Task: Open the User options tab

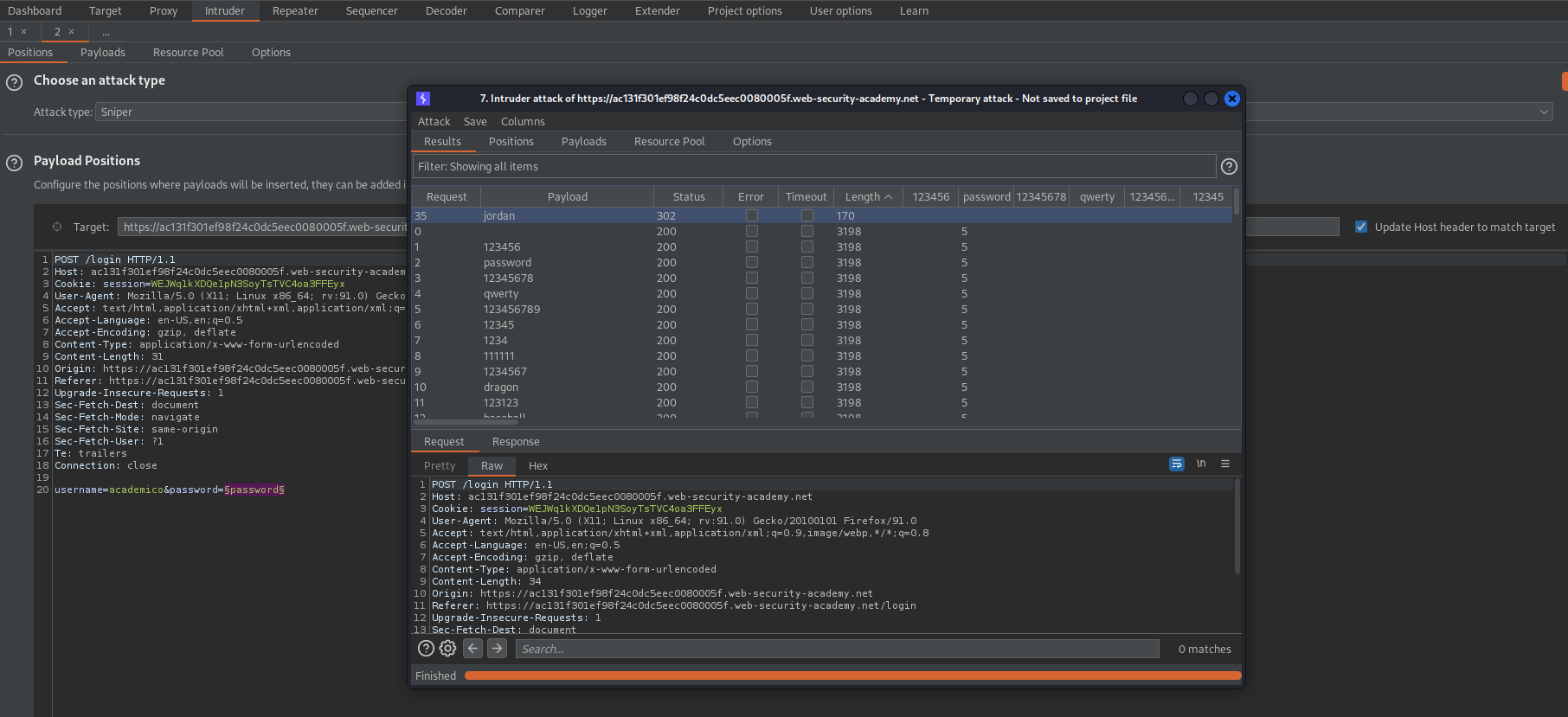Action: [x=840, y=11]
